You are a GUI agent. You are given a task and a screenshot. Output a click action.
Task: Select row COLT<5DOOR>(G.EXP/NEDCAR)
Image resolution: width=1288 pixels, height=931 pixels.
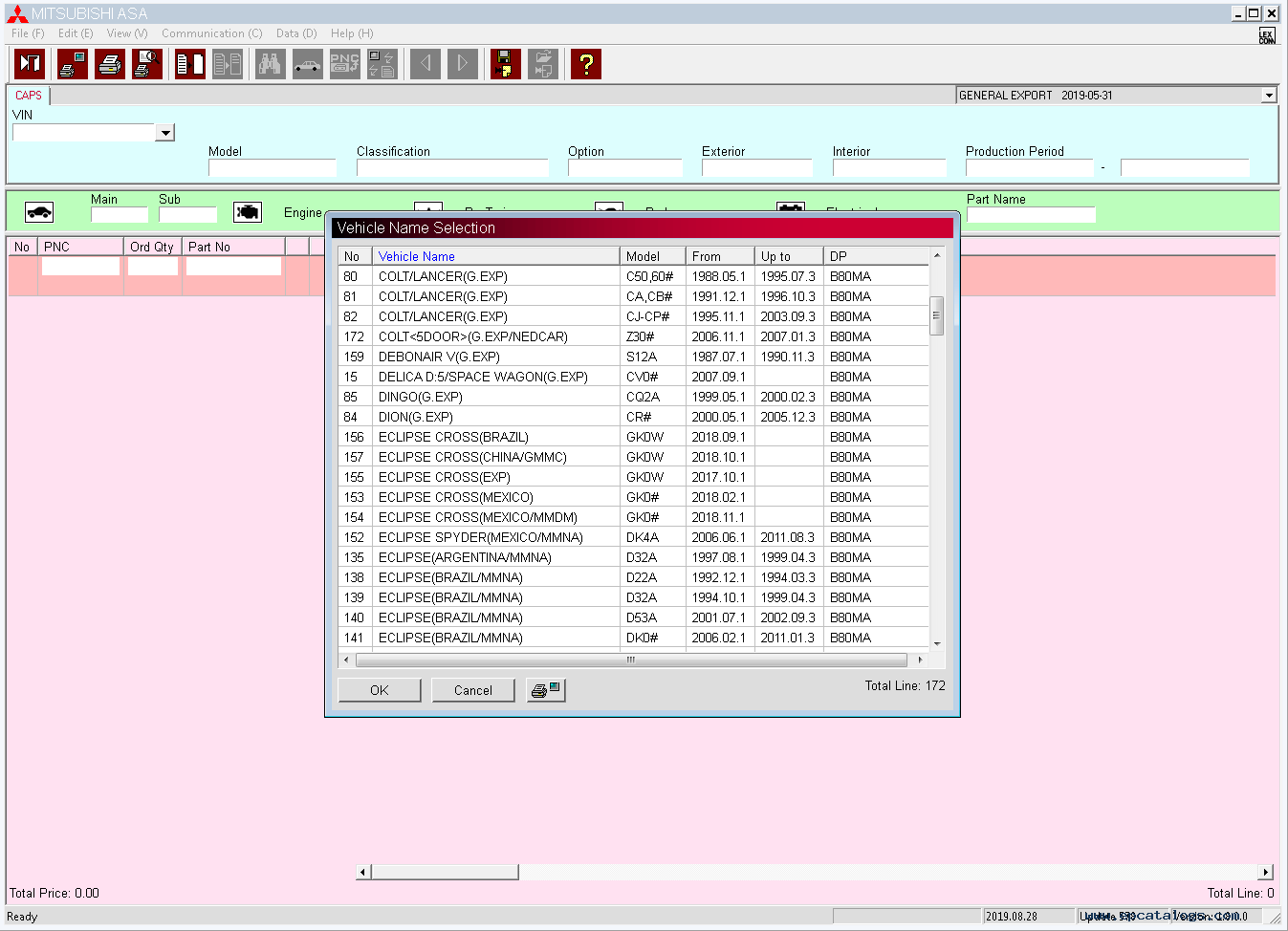[x=634, y=336]
